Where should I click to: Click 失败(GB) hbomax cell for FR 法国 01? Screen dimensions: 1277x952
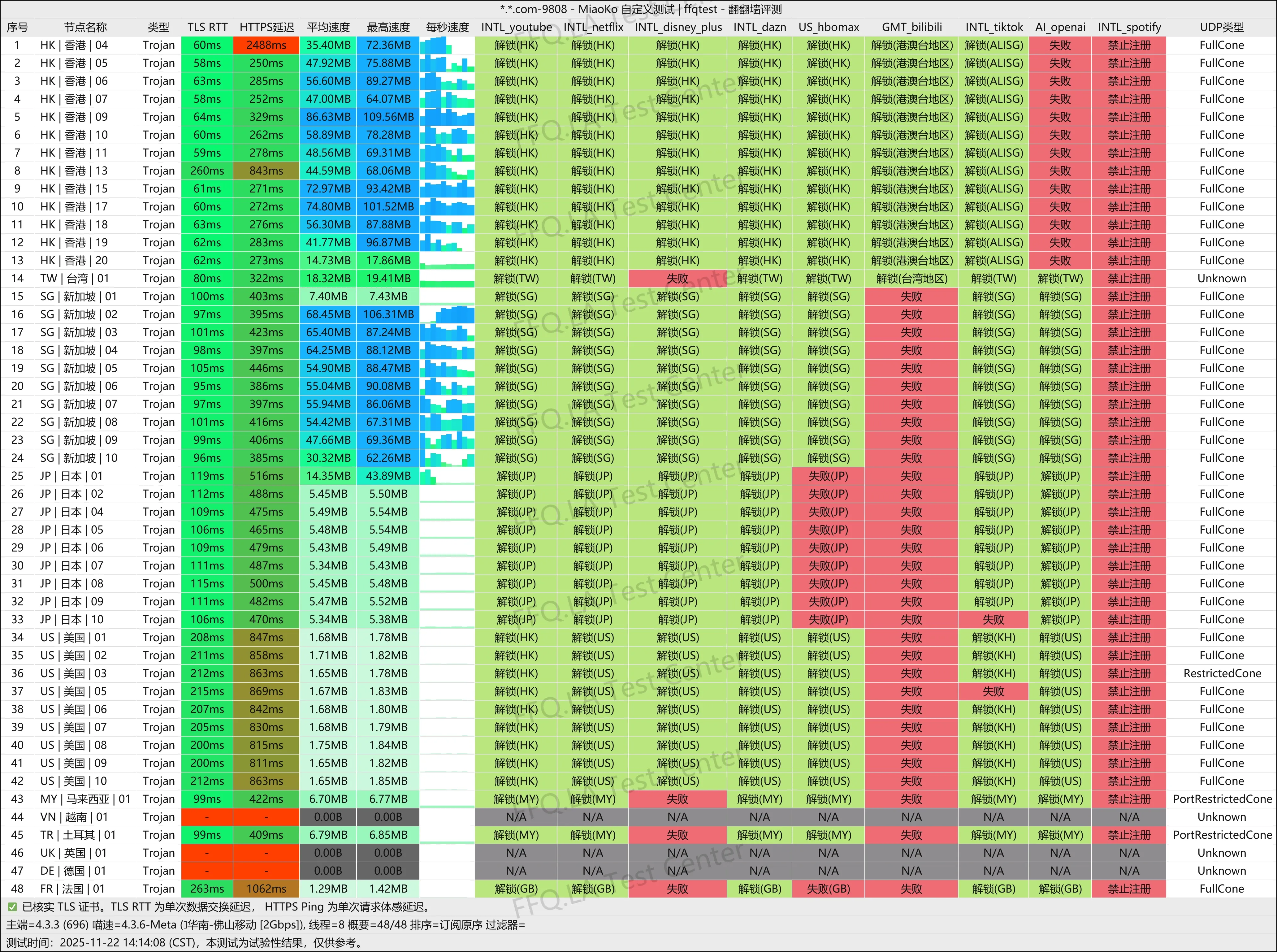[828, 889]
